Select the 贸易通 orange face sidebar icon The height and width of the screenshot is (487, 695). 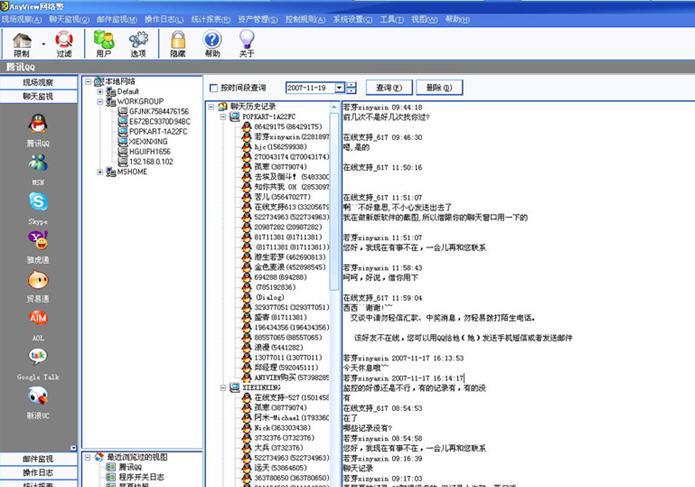click(38, 280)
